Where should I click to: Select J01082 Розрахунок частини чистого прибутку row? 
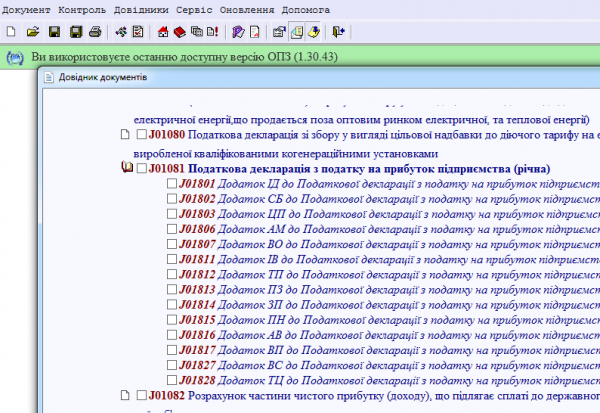tap(374, 395)
